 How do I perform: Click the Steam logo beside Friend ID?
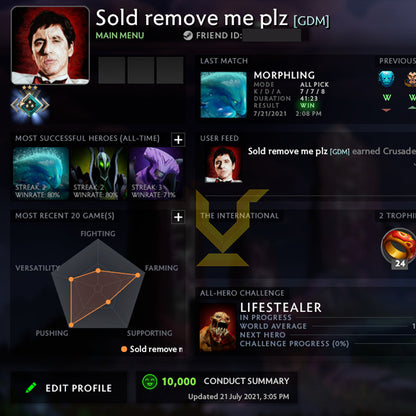coord(188,35)
